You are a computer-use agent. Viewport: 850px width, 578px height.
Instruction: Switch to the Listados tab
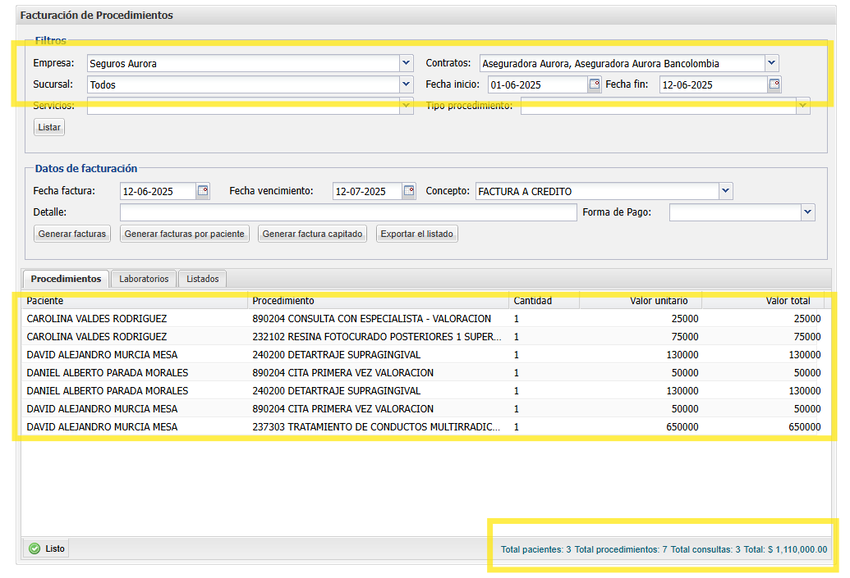pos(203,279)
